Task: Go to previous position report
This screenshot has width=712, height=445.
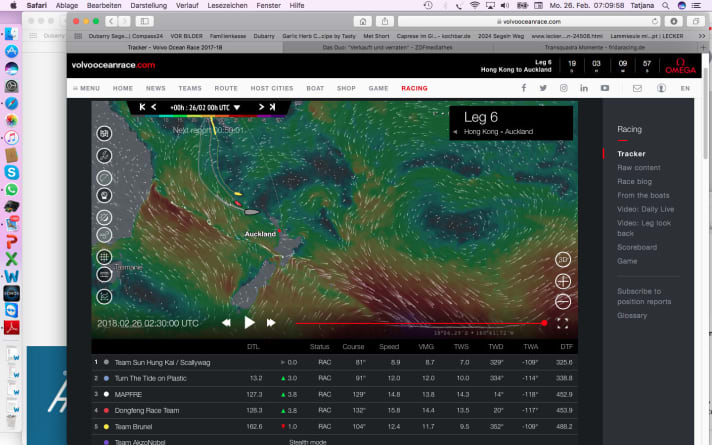Action: pyautogui.click(x=153, y=107)
